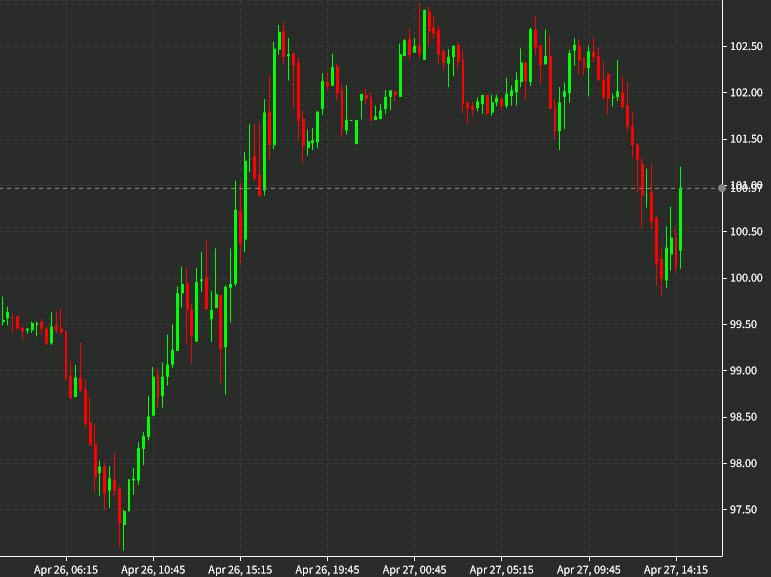The image size is (771, 577).
Task: Click the current price marker dot
Action: pyautogui.click(x=722, y=188)
